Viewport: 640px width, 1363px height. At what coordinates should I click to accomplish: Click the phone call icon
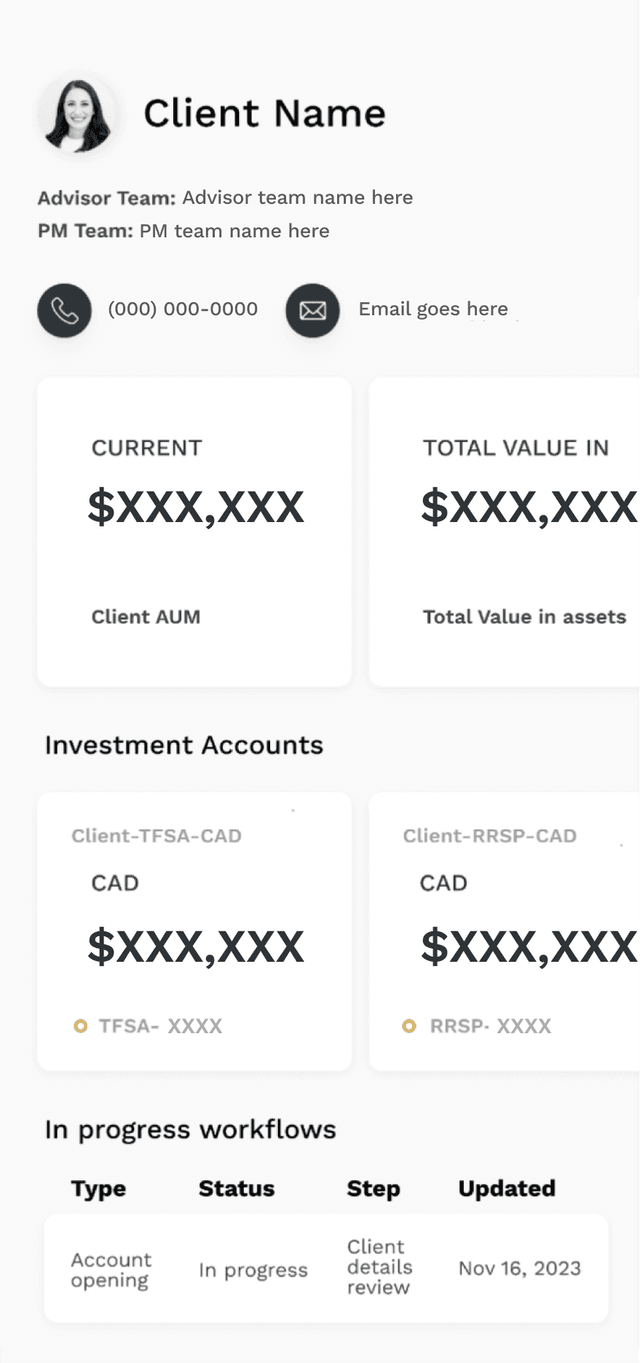point(64,310)
